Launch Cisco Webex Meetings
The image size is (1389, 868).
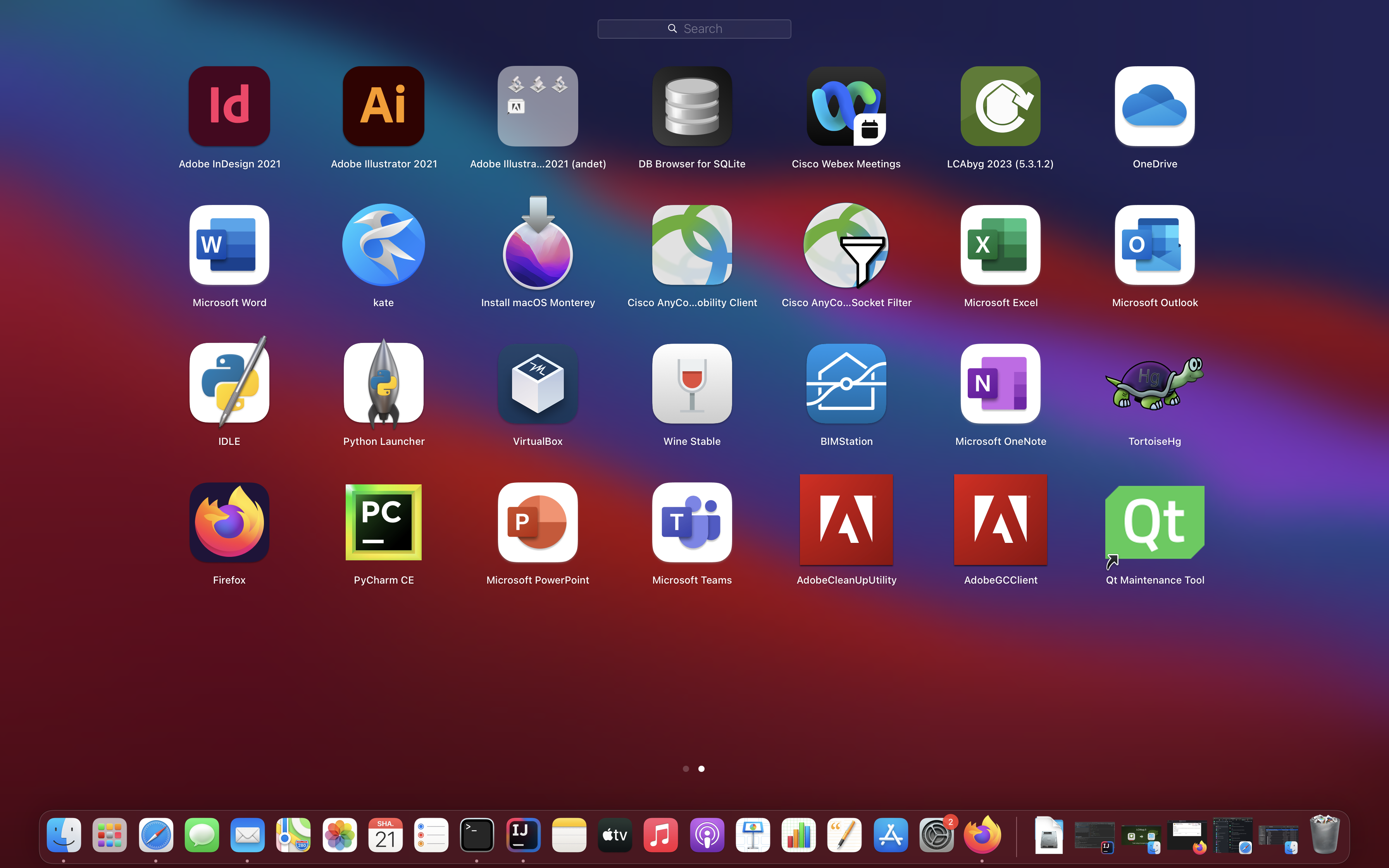846,106
